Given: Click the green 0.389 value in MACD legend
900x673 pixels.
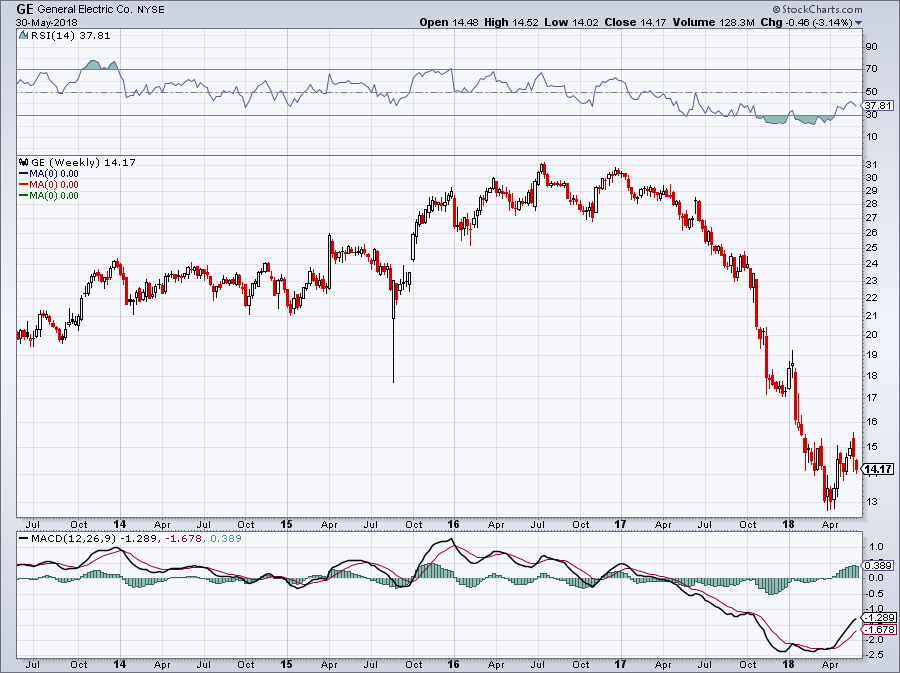Looking at the screenshot, I should pos(226,539).
